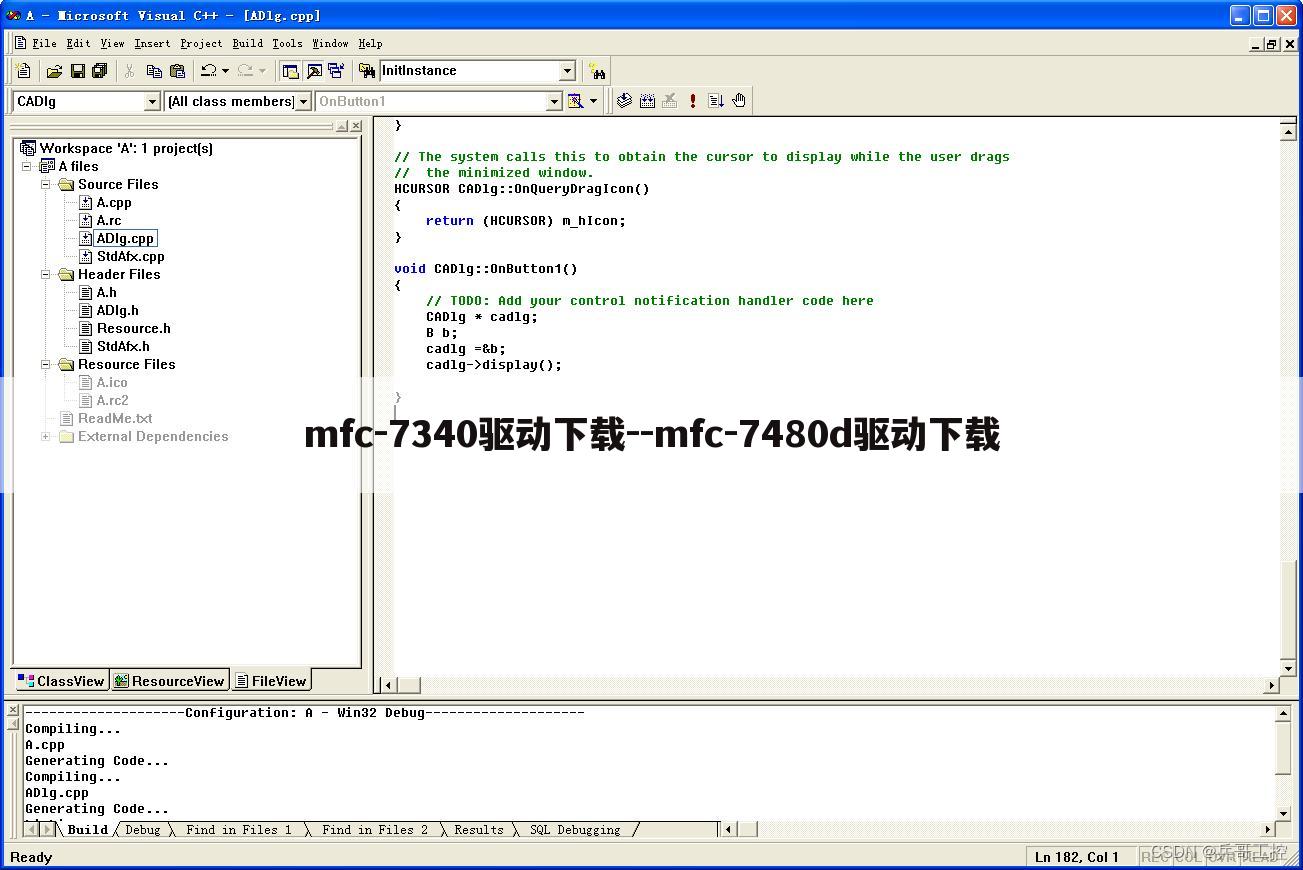Click the Go debug icon

coord(716,100)
